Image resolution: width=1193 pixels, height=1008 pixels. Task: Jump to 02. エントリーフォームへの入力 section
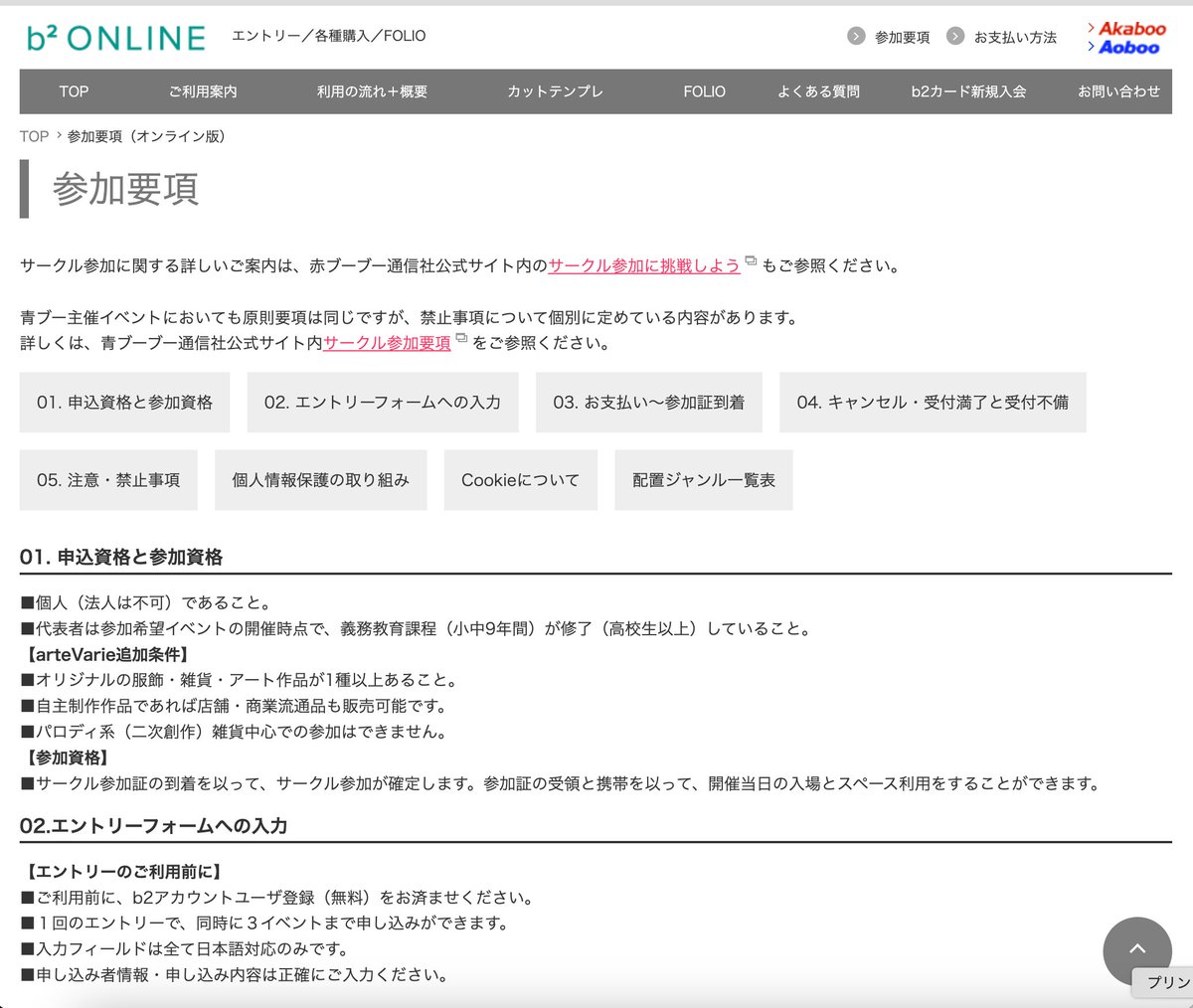point(383,403)
